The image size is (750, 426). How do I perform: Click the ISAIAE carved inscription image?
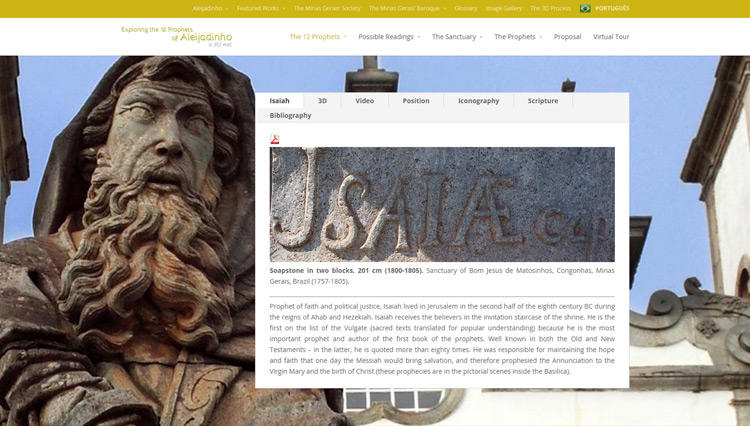pyautogui.click(x=442, y=204)
